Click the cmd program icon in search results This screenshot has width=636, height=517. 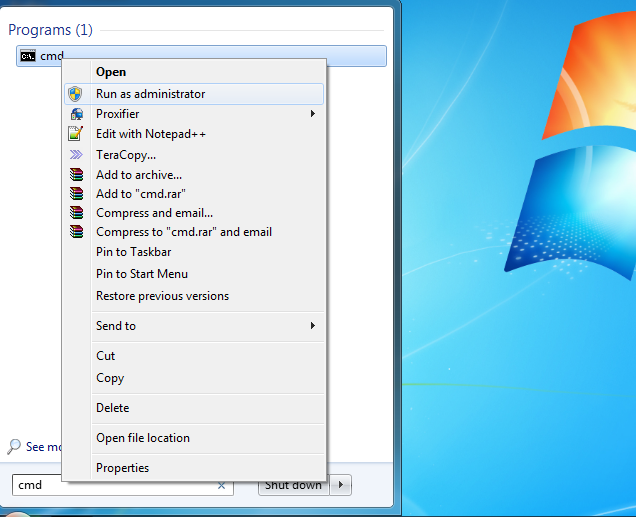28,56
